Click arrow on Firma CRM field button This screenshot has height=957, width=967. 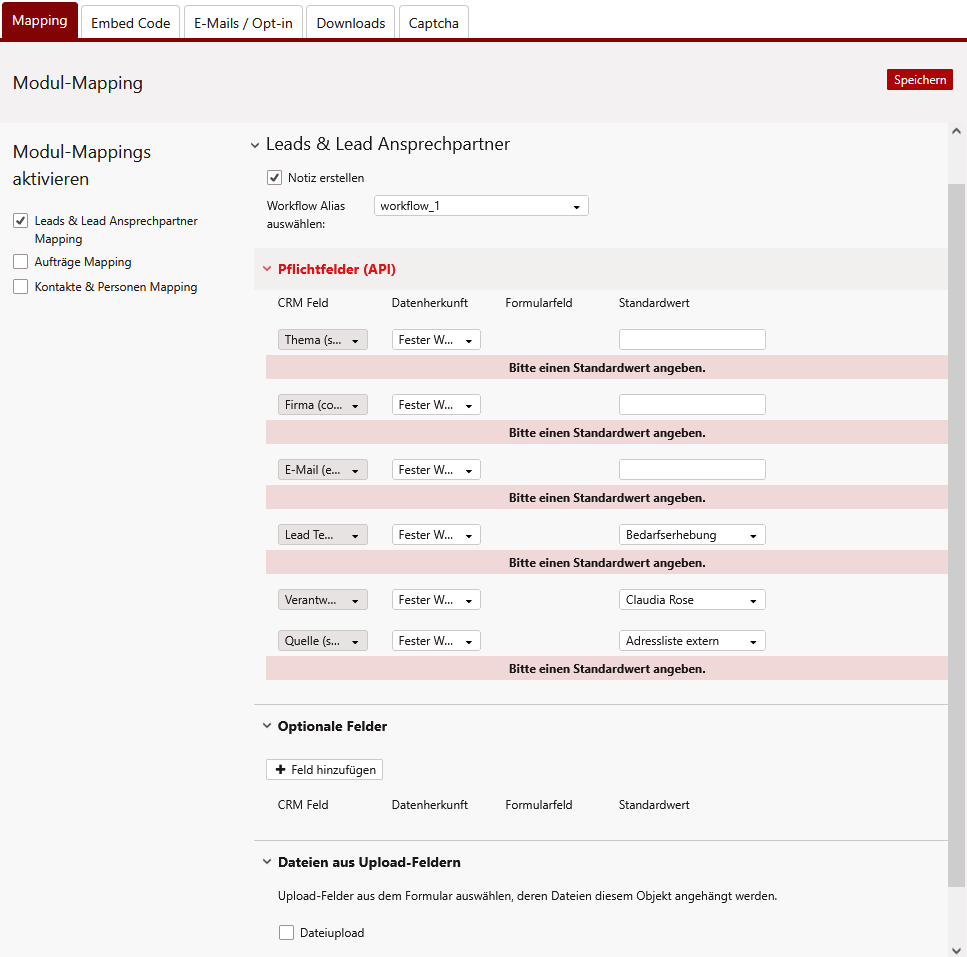[x=355, y=406]
